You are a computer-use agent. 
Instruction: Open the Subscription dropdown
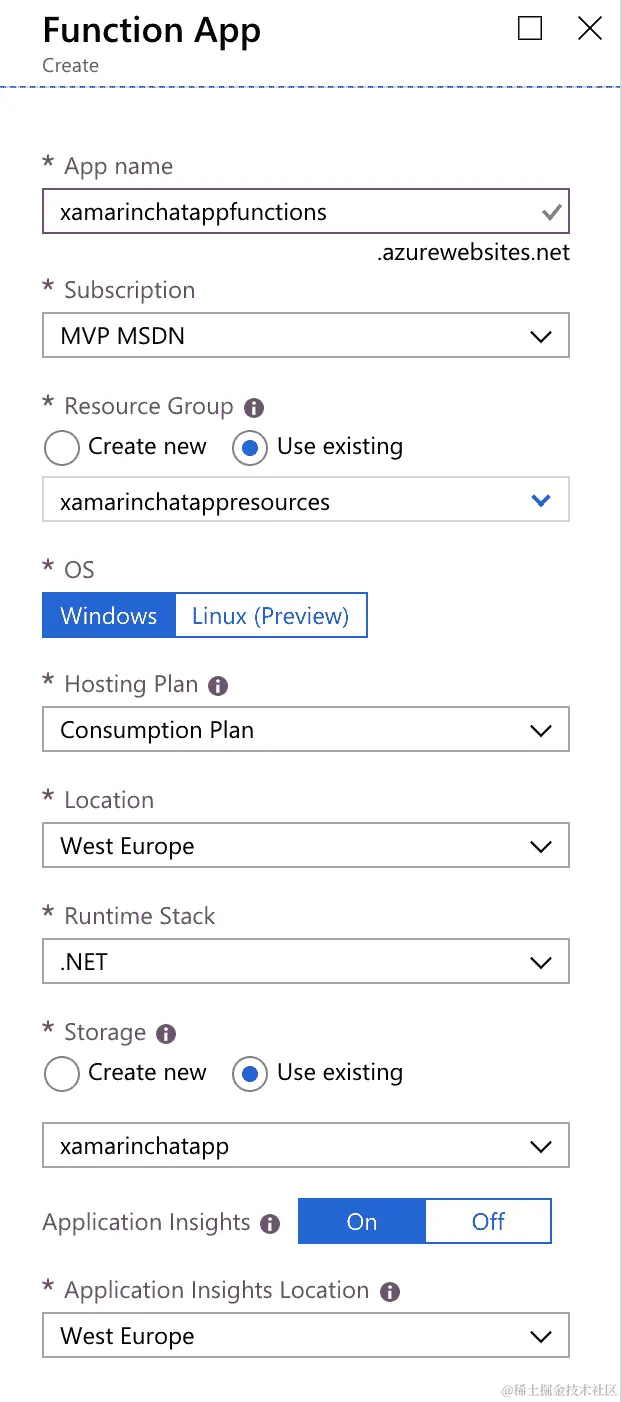305,336
